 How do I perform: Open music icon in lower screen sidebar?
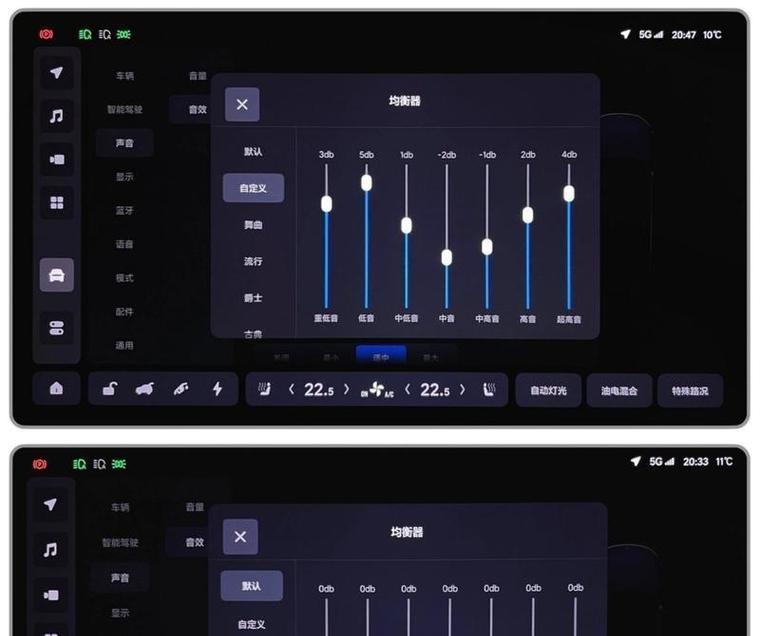[x=50, y=549]
